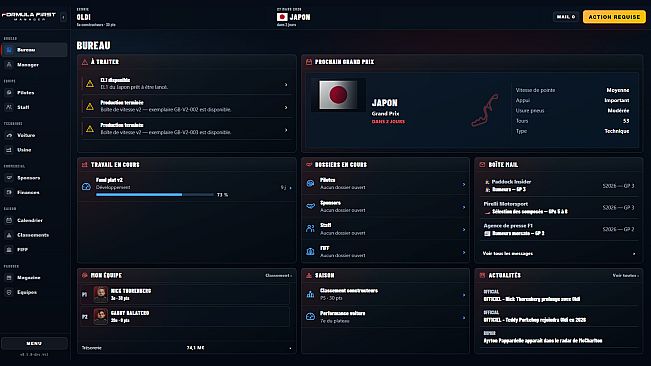Click warning icon of GB-V2-002 alert
The height and width of the screenshot is (366, 651).
(90, 107)
